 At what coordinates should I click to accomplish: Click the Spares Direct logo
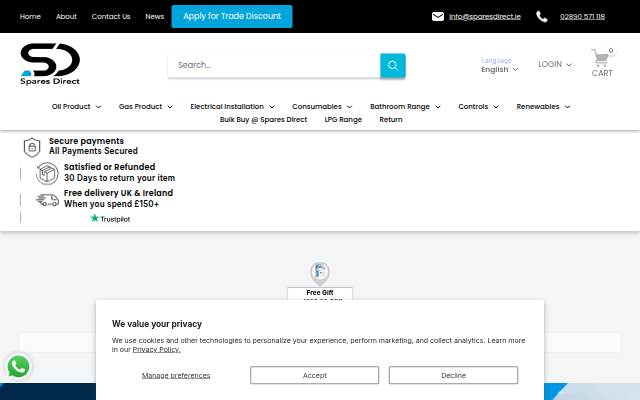point(50,64)
